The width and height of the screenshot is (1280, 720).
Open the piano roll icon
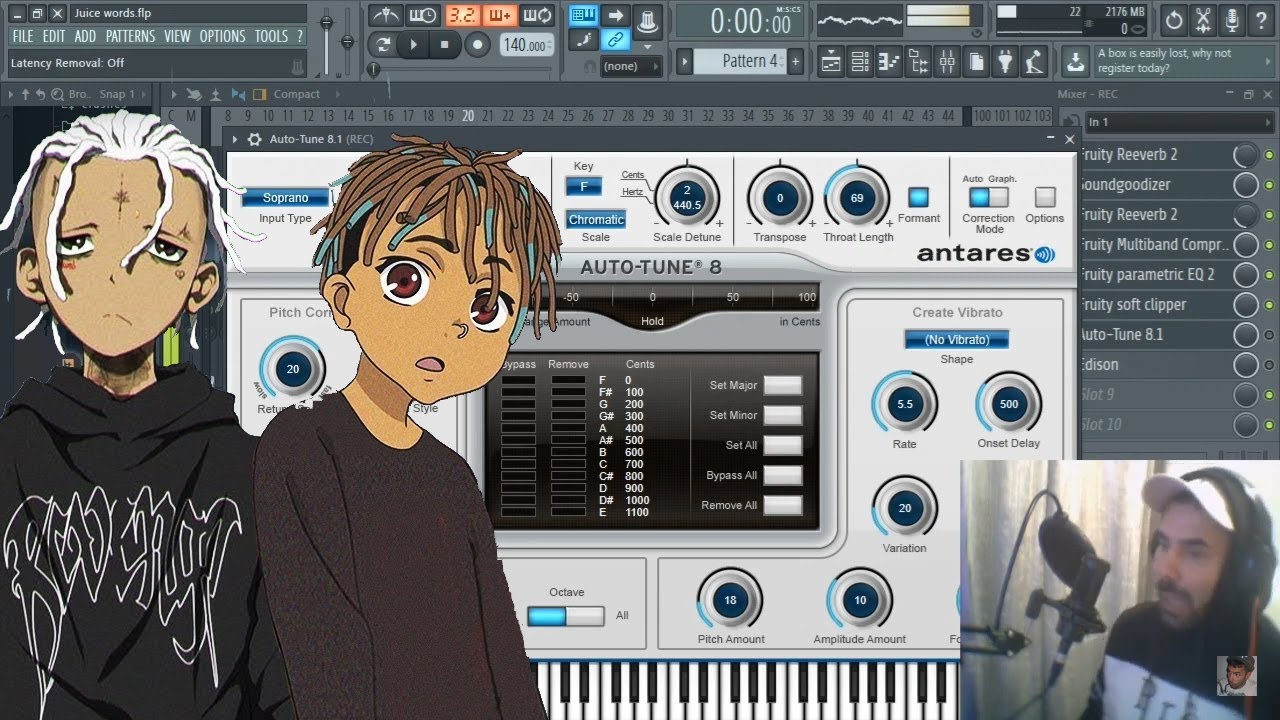tap(888, 61)
